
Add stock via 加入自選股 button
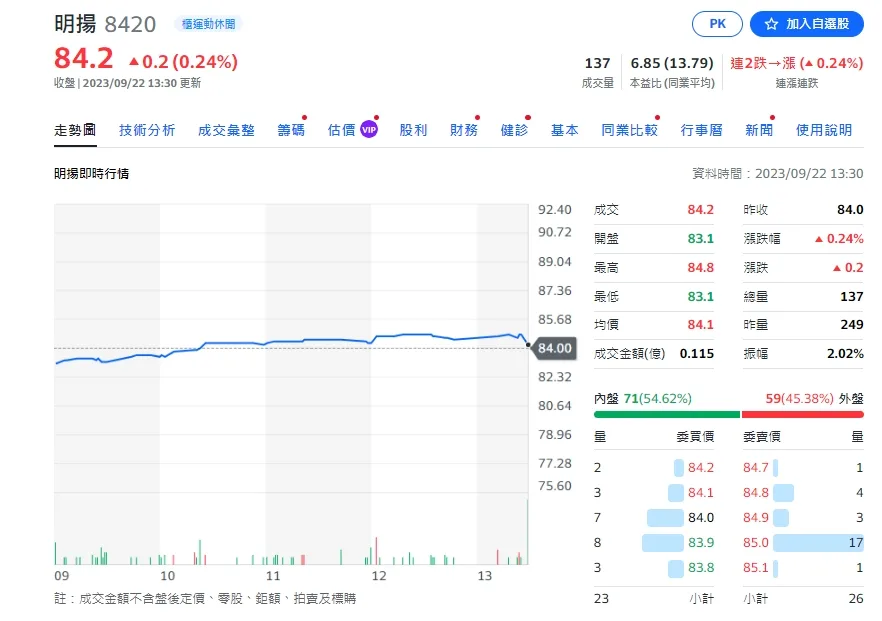(807, 24)
